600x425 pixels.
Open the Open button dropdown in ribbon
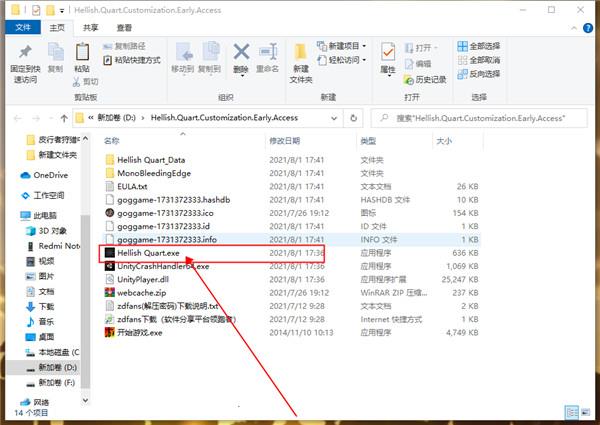tap(435, 48)
